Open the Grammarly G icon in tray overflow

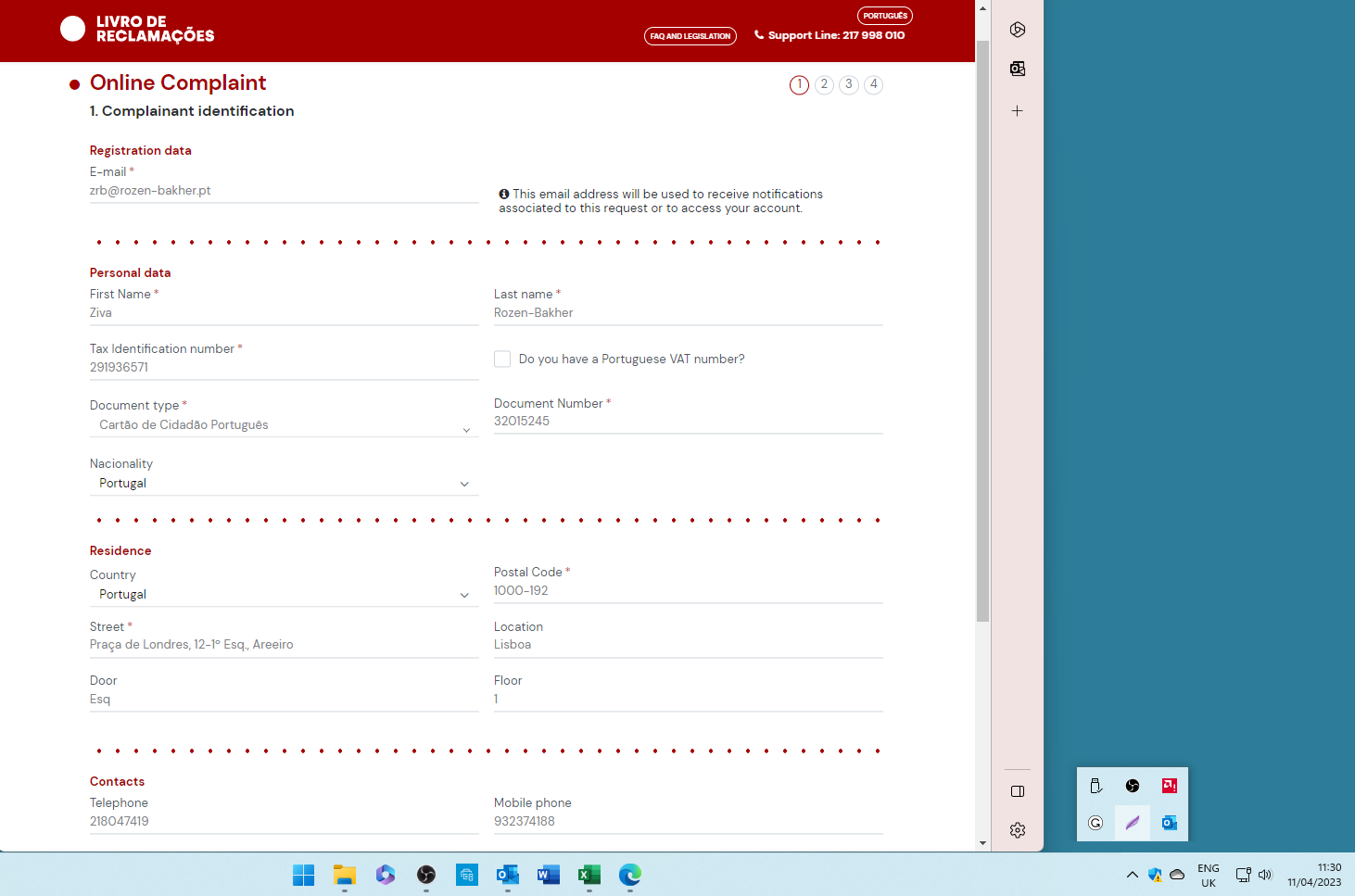tap(1095, 823)
